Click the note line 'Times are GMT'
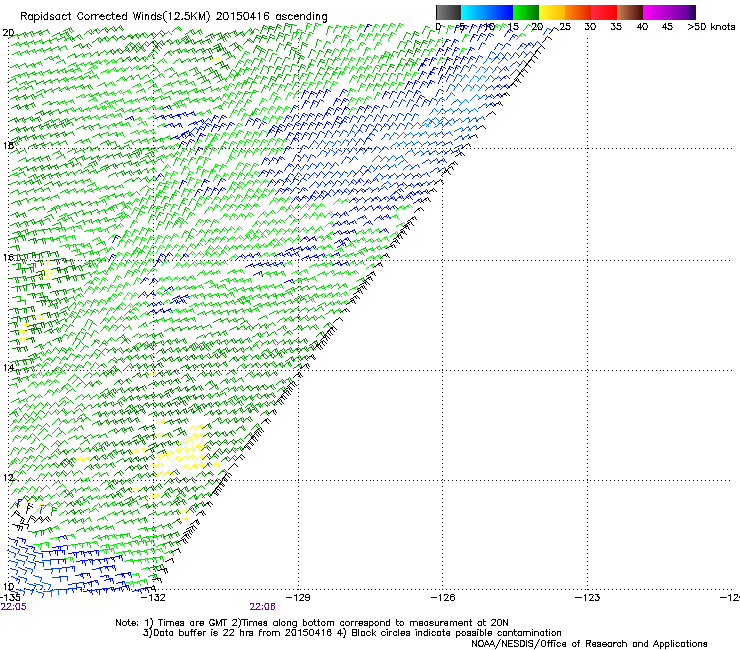Viewport: 740px width, 650px height. pos(193,623)
